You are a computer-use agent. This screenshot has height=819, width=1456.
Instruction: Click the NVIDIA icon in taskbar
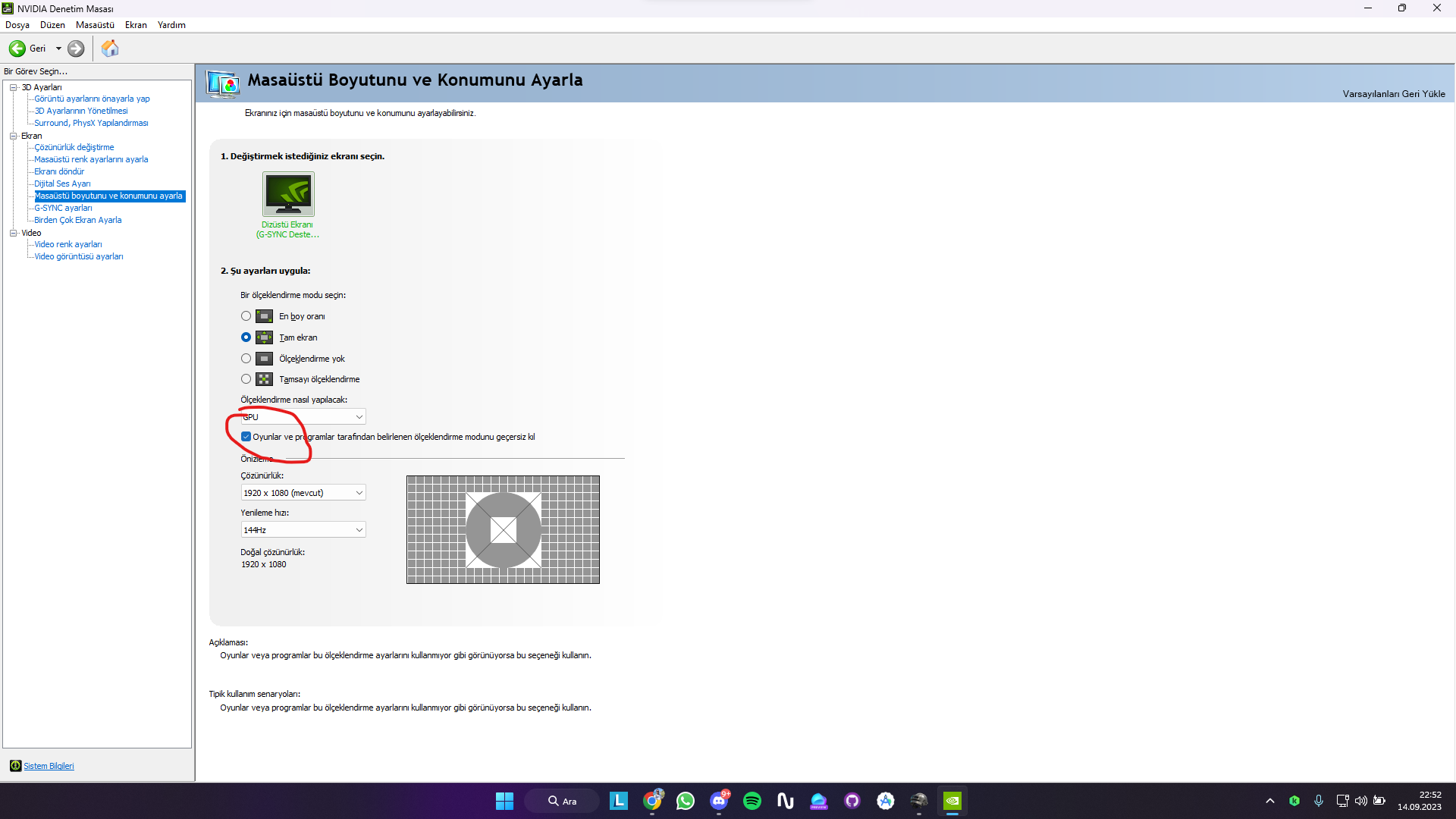pyautogui.click(x=952, y=801)
